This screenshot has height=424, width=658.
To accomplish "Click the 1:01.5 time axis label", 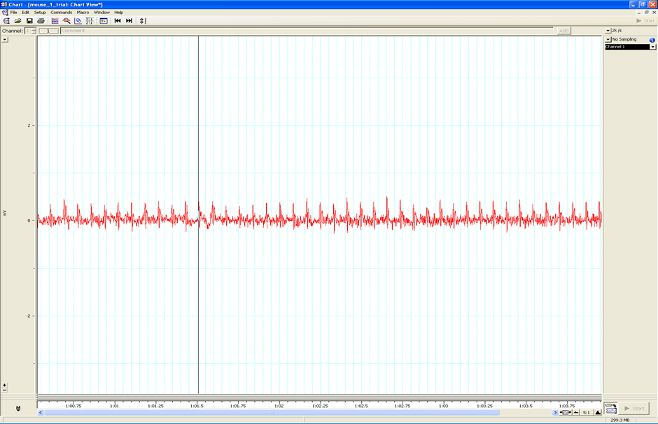I will point(196,406).
